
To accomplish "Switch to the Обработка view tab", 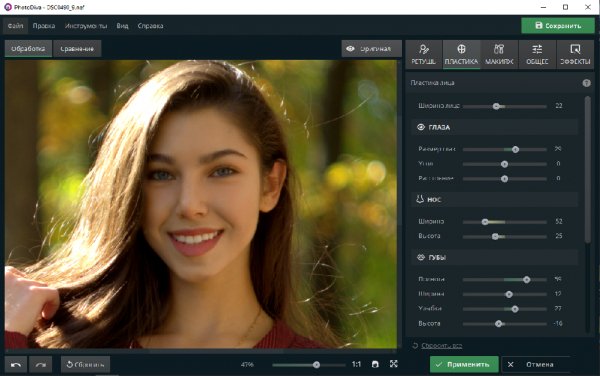I will 28,49.
